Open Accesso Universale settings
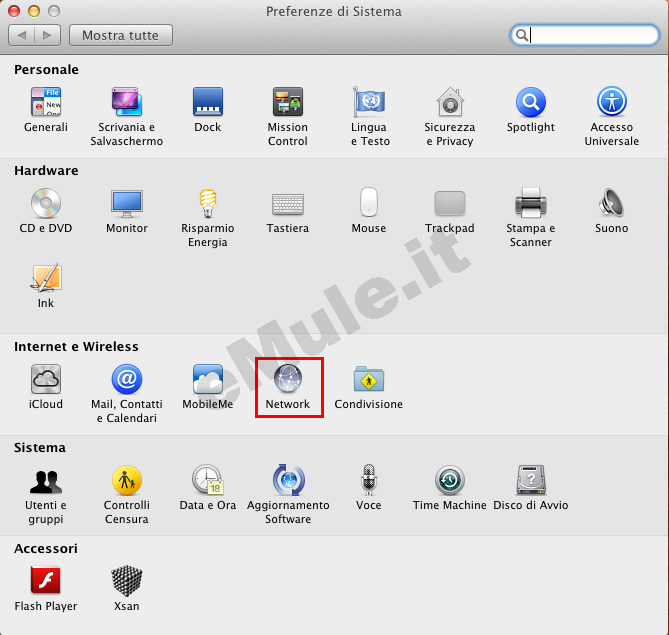Image resolution: width=669 pixels, height=635 pixels. coord(611,116)
